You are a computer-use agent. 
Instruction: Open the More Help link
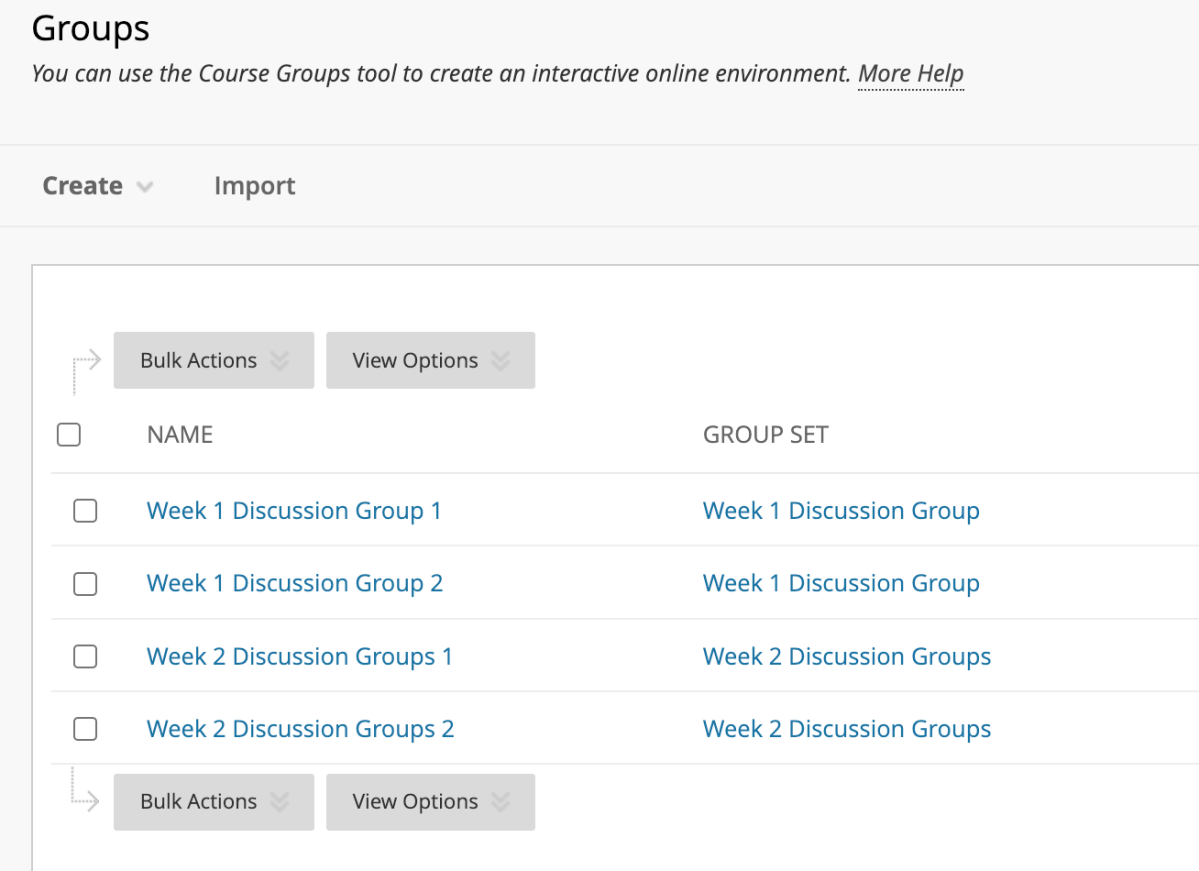tap(910, 74)
